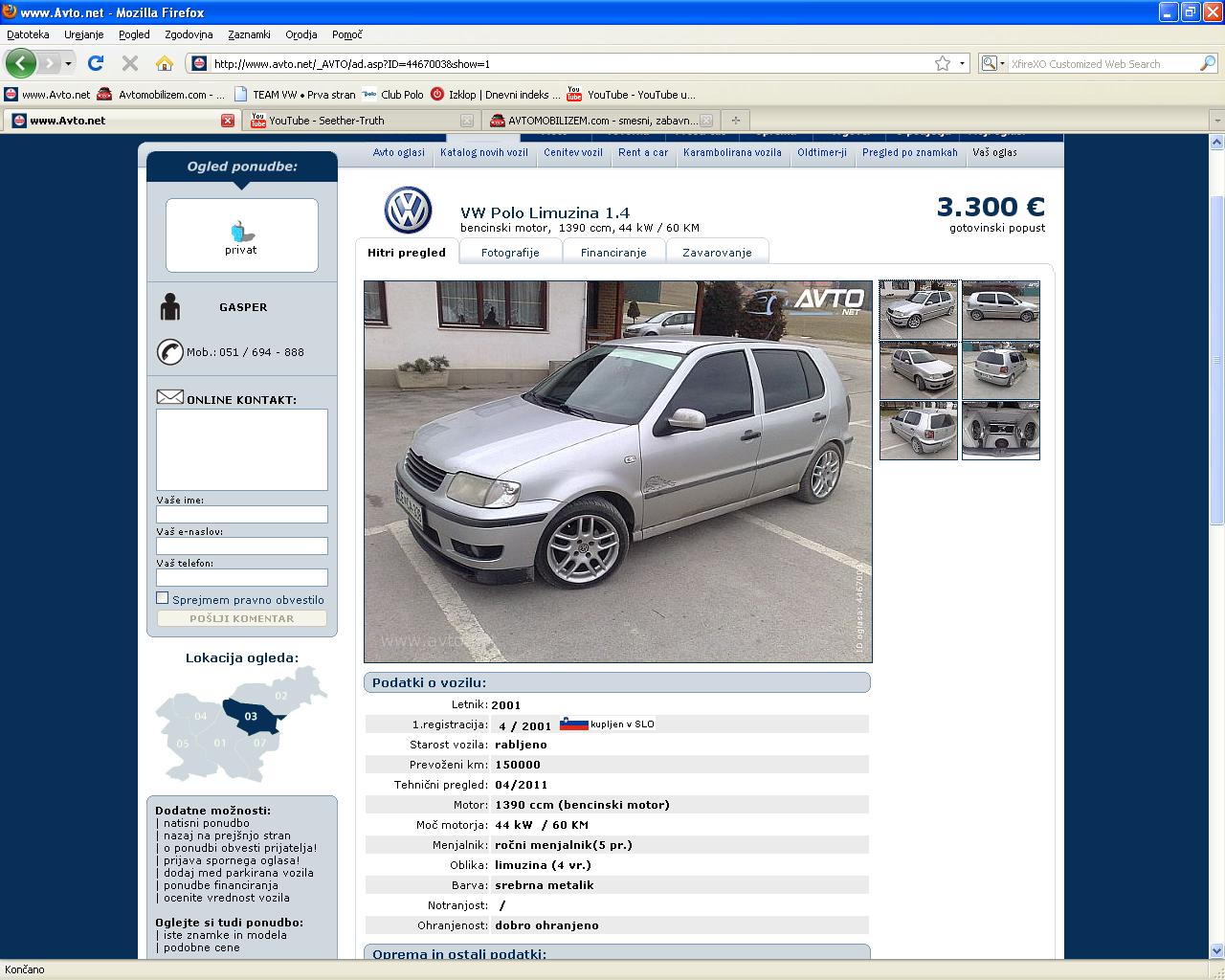Check the Sprejmem pravno obvestilo checkbox
The height and width of the screenshot is (980, 1225).
point(163,598)
